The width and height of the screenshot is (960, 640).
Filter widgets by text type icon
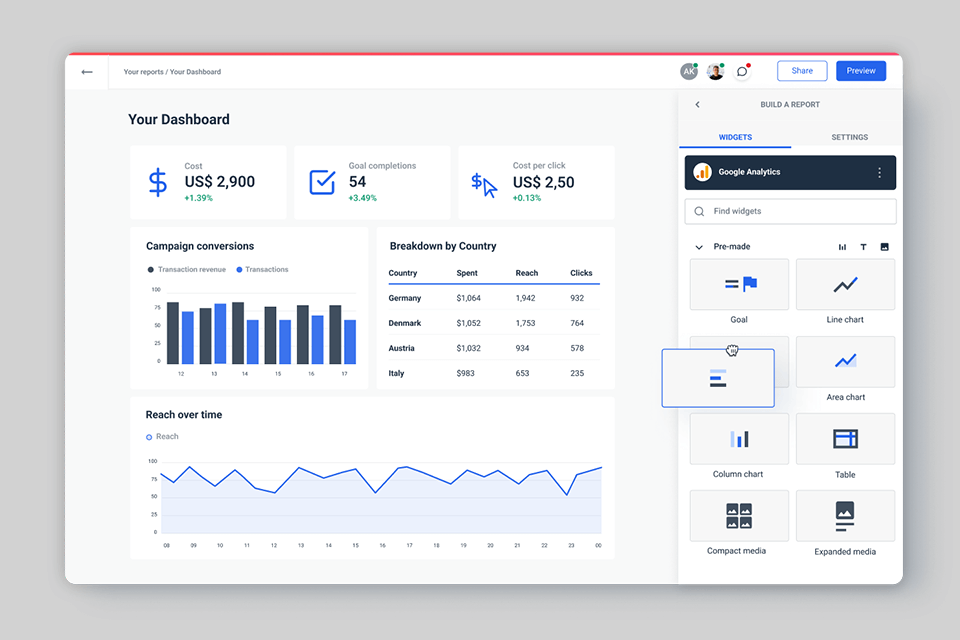point(863,247)
